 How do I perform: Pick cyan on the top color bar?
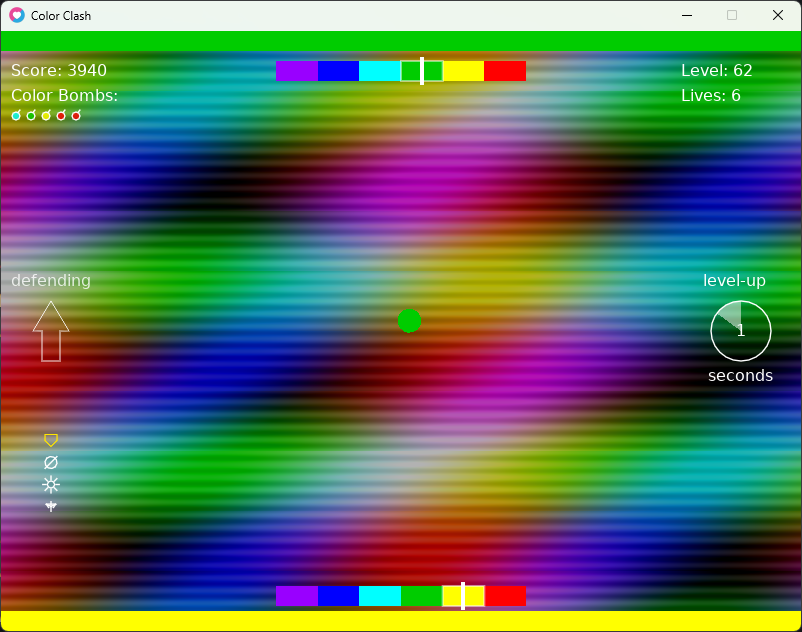pyautogui.click(x=380, y=71)
